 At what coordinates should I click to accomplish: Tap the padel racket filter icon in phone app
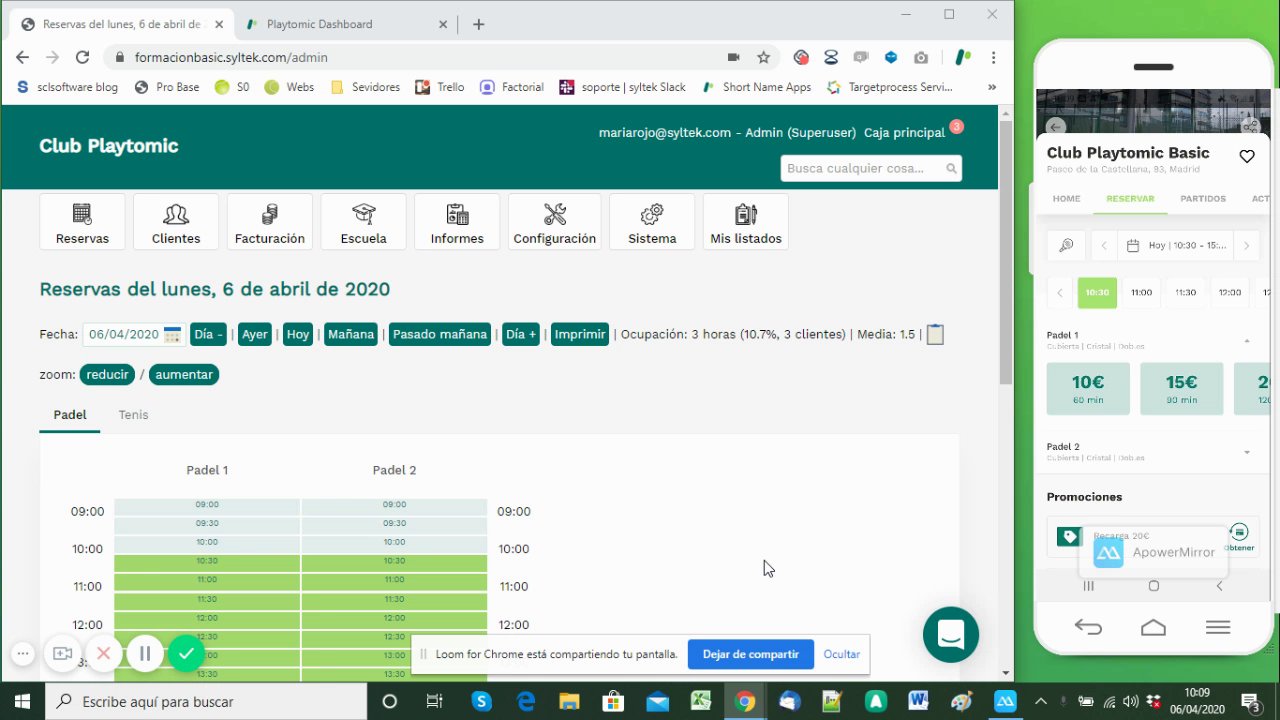tap(1066, 245)
